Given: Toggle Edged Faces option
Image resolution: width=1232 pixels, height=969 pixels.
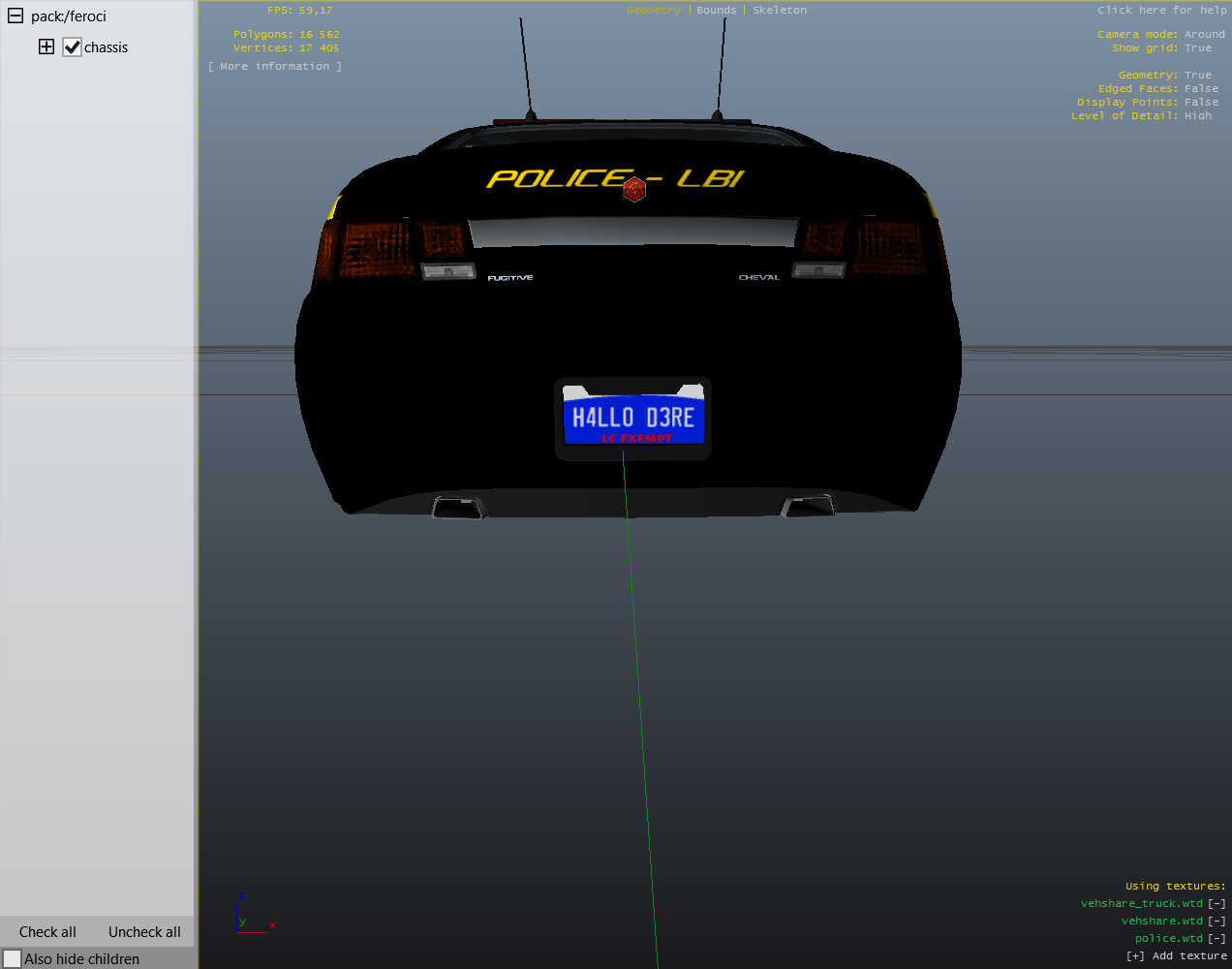Looking at the screenshot, I should point(1201,89).
